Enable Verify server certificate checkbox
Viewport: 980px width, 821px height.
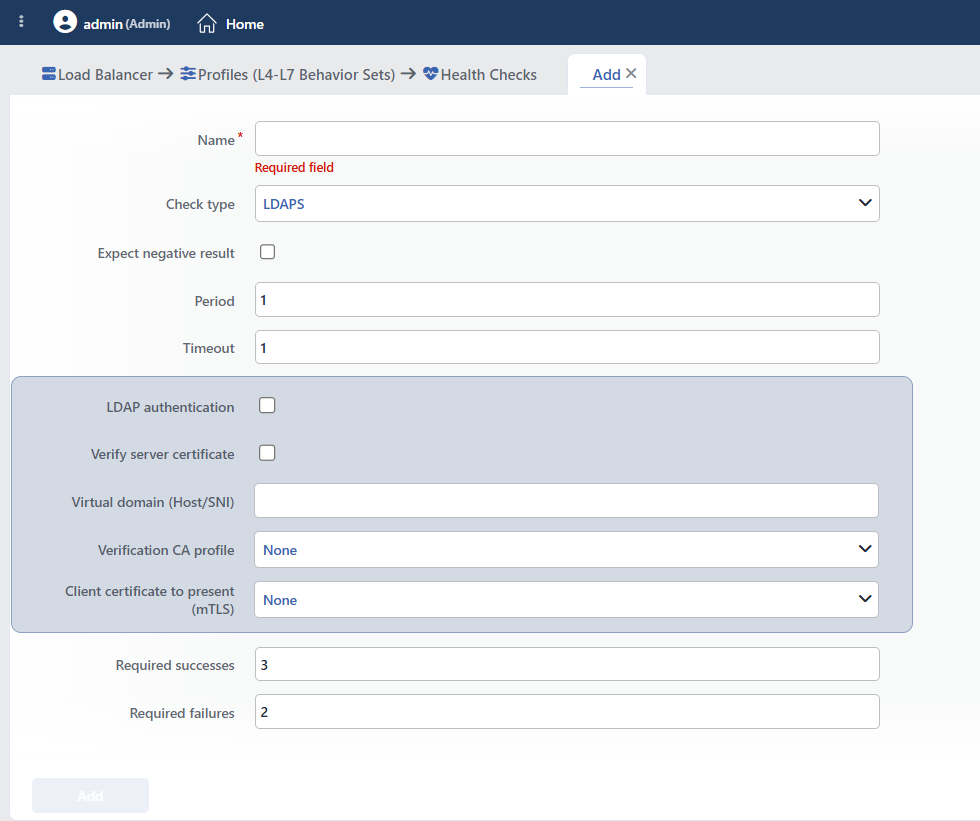[x=268, y=453]
